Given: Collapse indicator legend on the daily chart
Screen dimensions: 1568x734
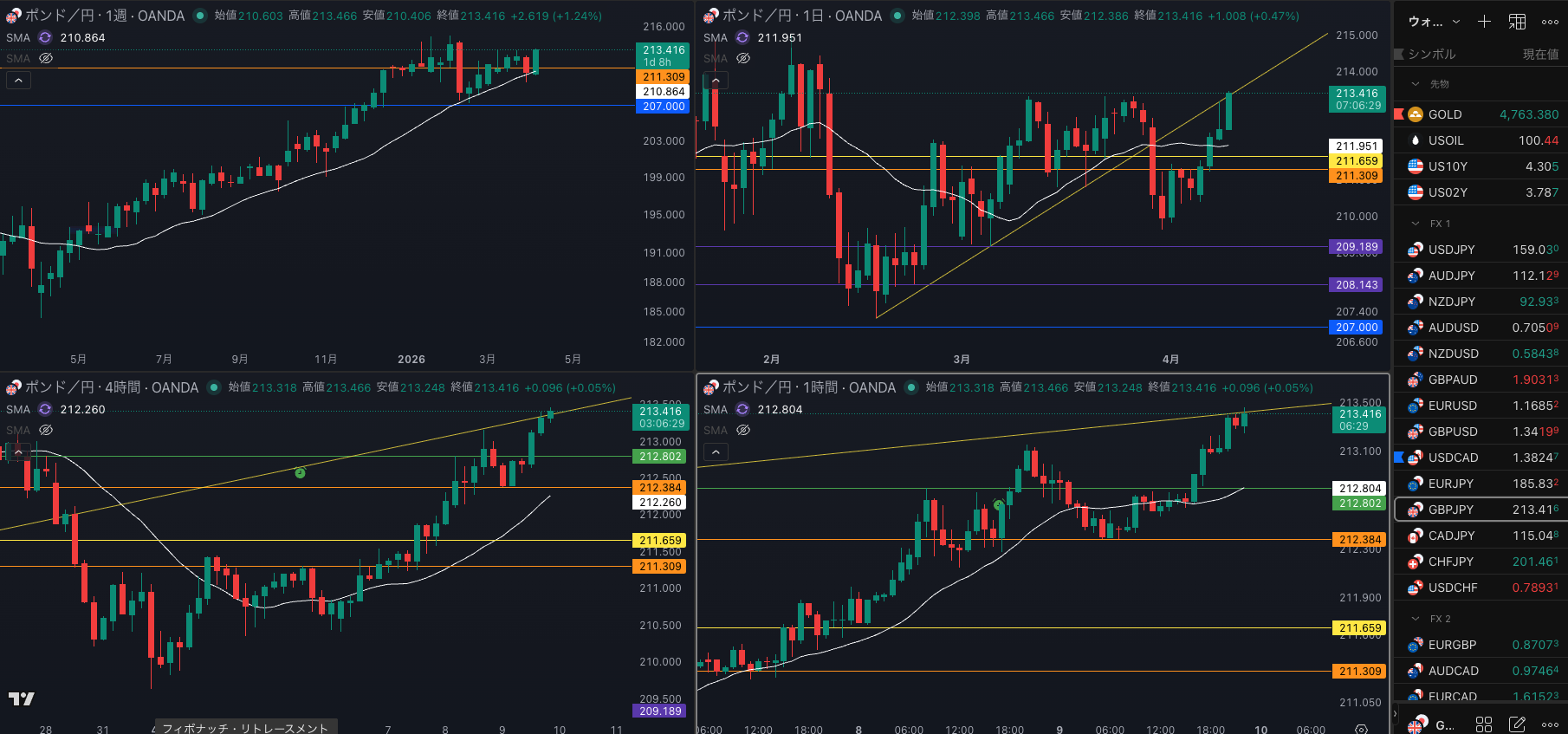Looking at the screenshot, I should tap(716, 81).
